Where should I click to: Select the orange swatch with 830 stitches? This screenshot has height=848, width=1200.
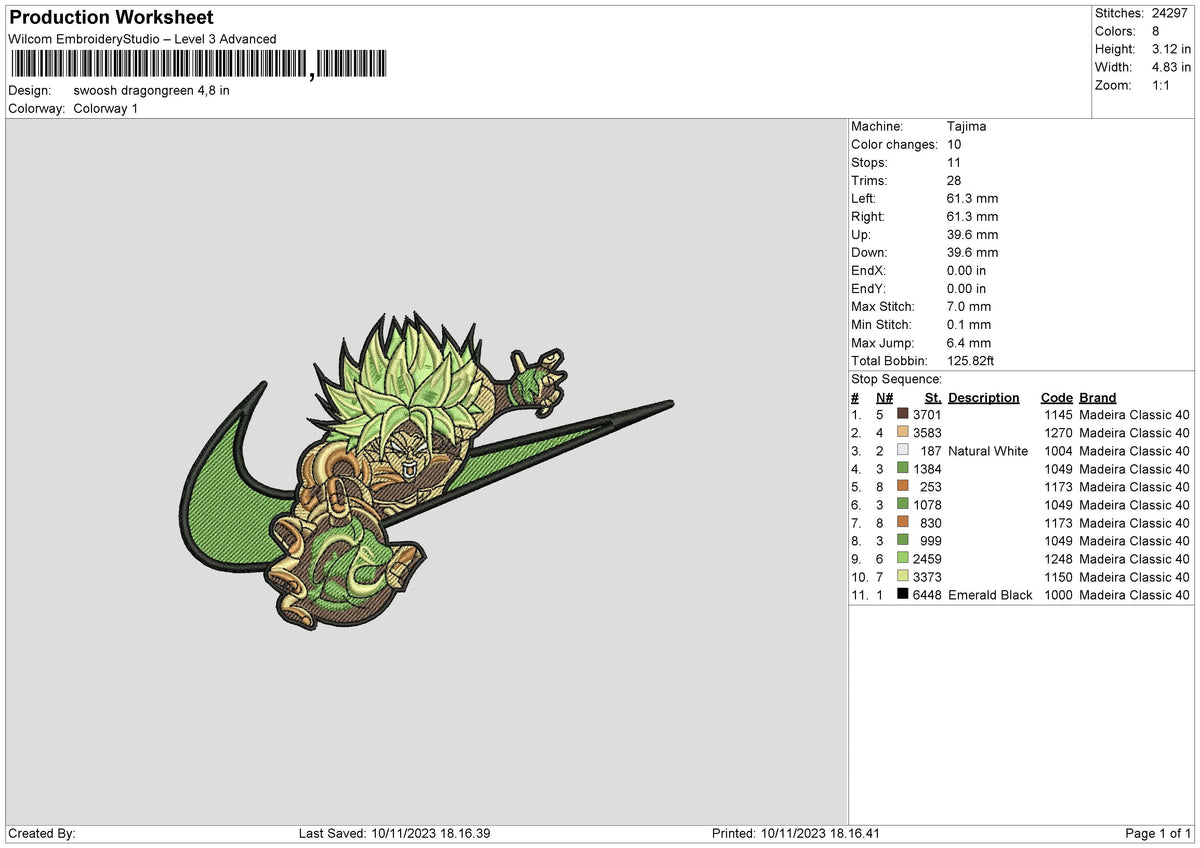coord(903,522)
